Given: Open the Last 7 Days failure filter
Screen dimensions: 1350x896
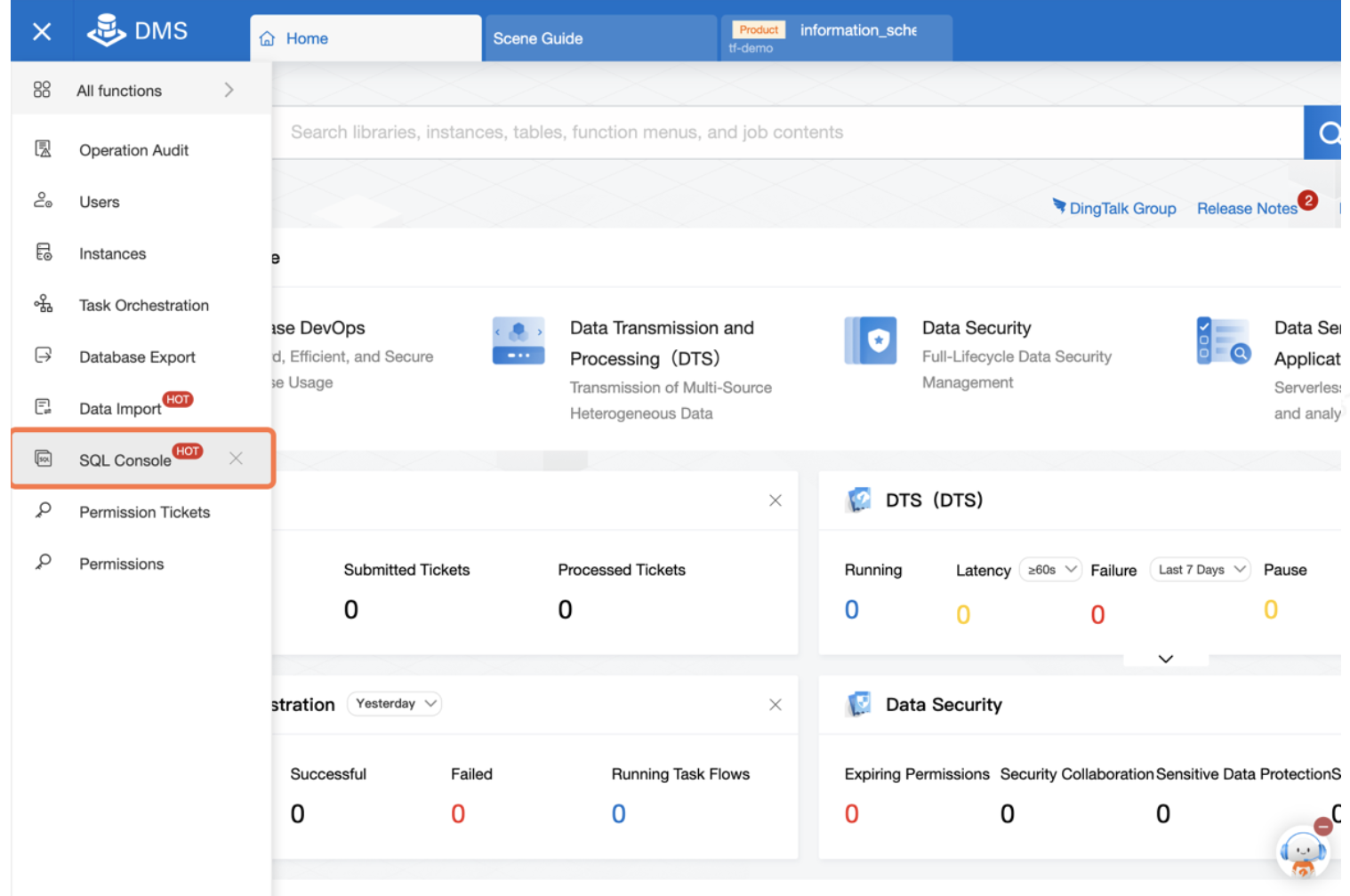Looking at the screenshot, I should [1200, 569].
